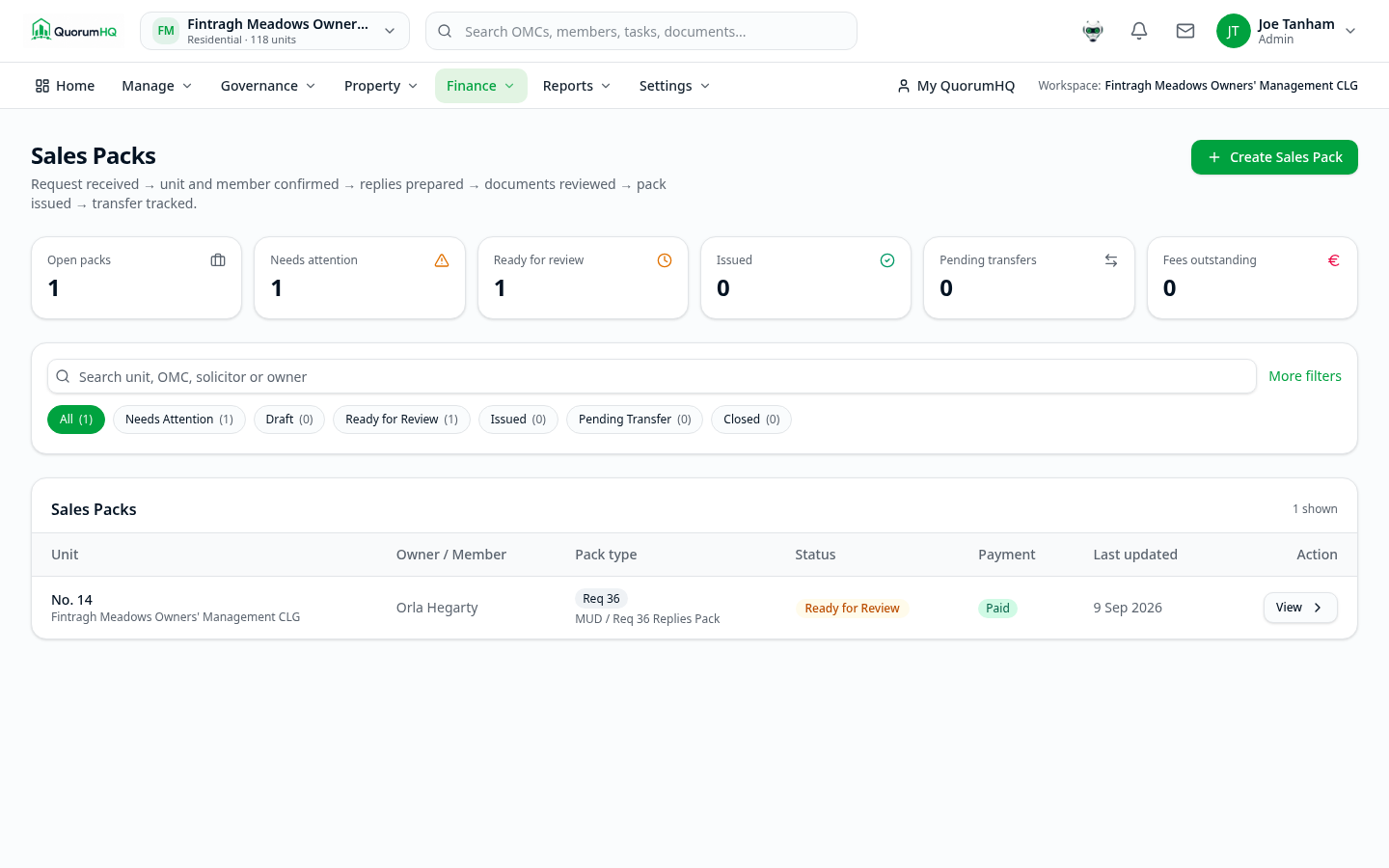Click the clock icon on Ready for review card
Screen dimensions: 1389x868
click(x=665, y=260)
